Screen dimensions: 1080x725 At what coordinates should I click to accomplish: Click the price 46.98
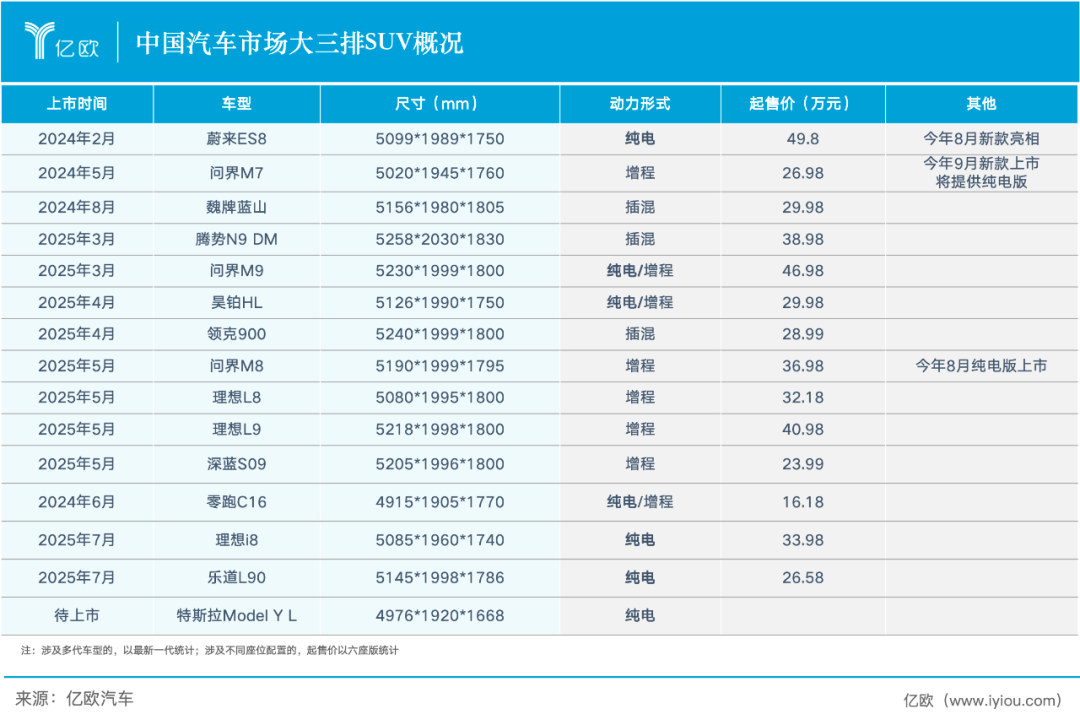(x=802, y=271)
